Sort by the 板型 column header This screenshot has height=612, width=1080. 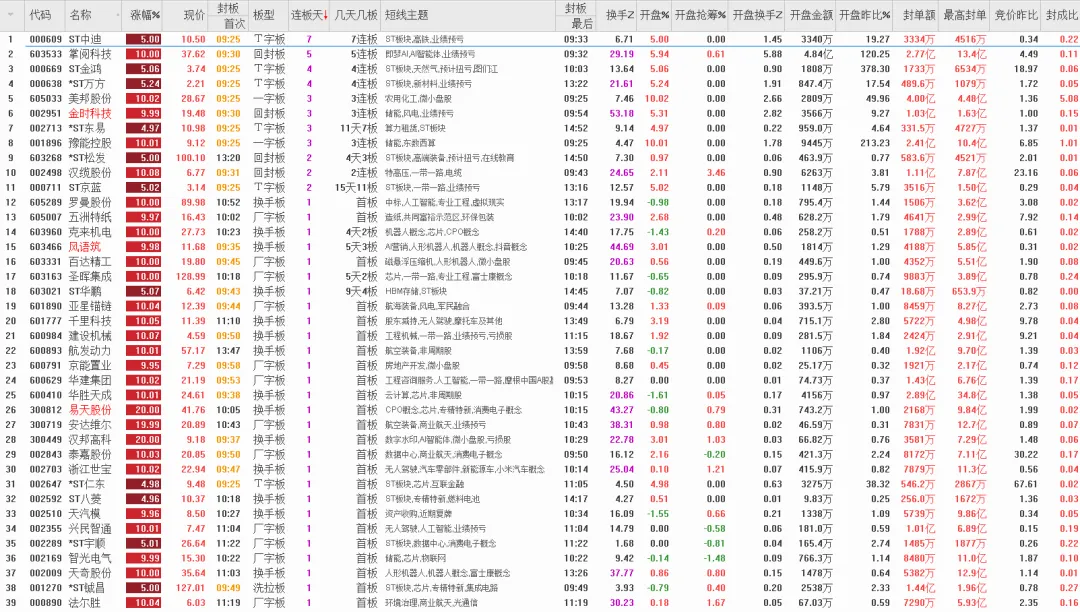click(x=264, y=14)
